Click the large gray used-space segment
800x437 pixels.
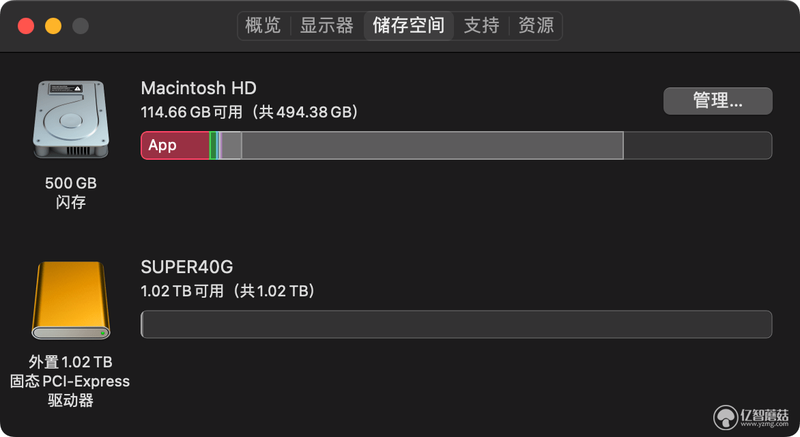tap(432, 145)
